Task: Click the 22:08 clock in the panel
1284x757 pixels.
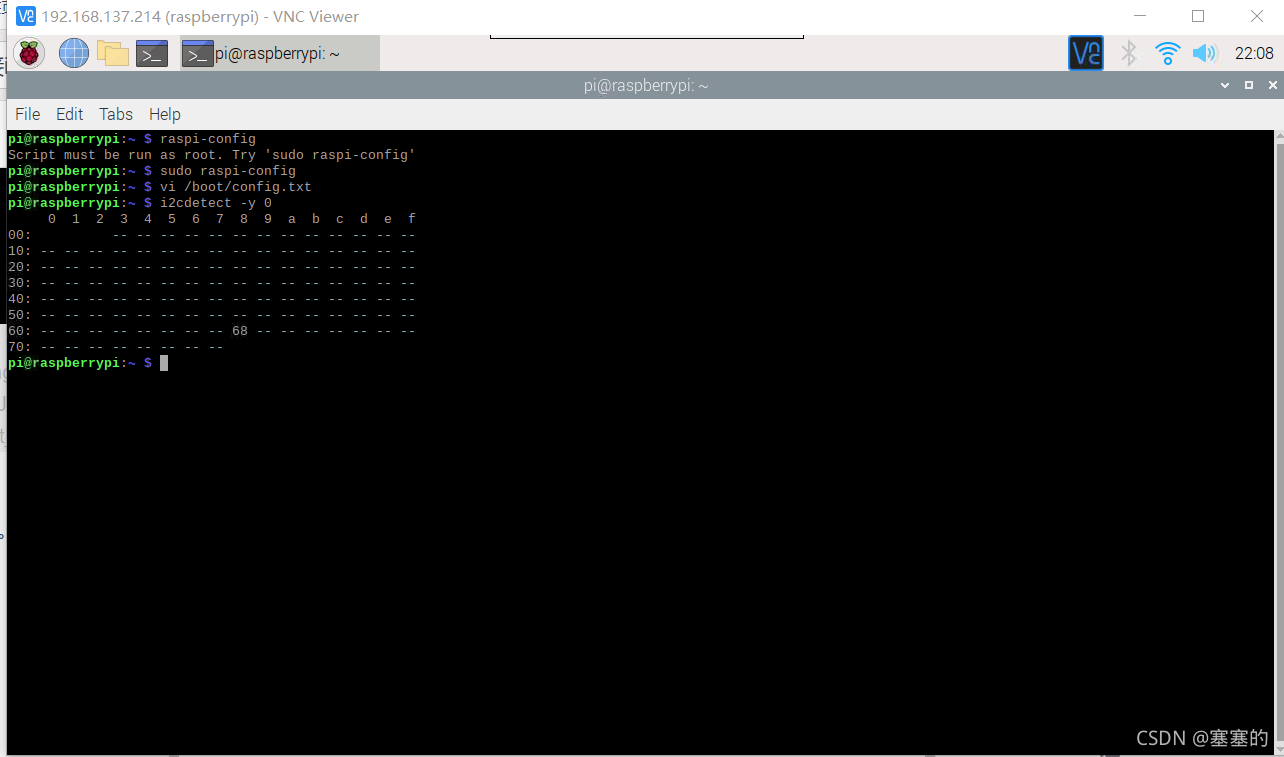Action: (x=1254, y=54)
